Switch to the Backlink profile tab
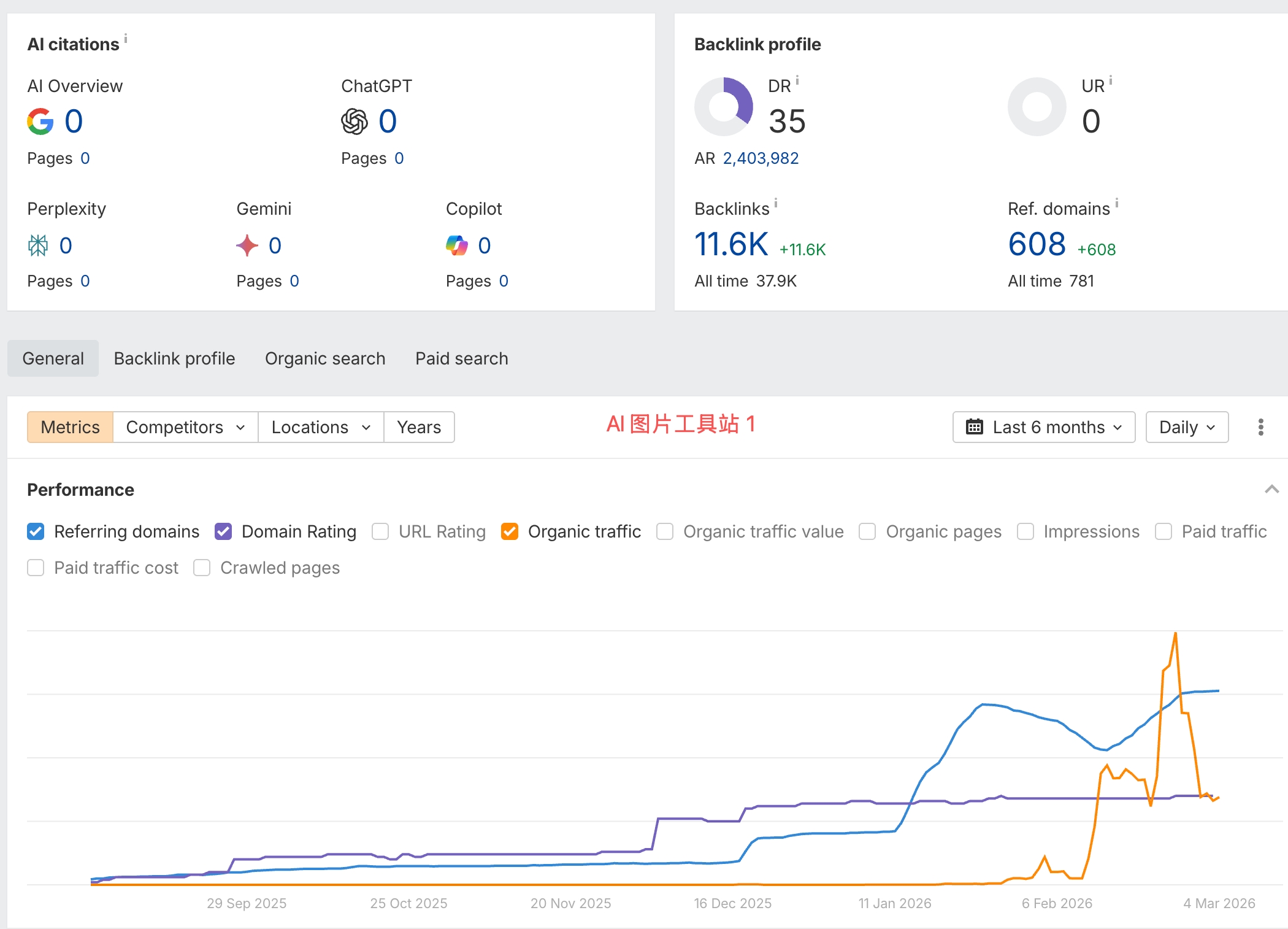1288x929 pixels. [174, 358]
